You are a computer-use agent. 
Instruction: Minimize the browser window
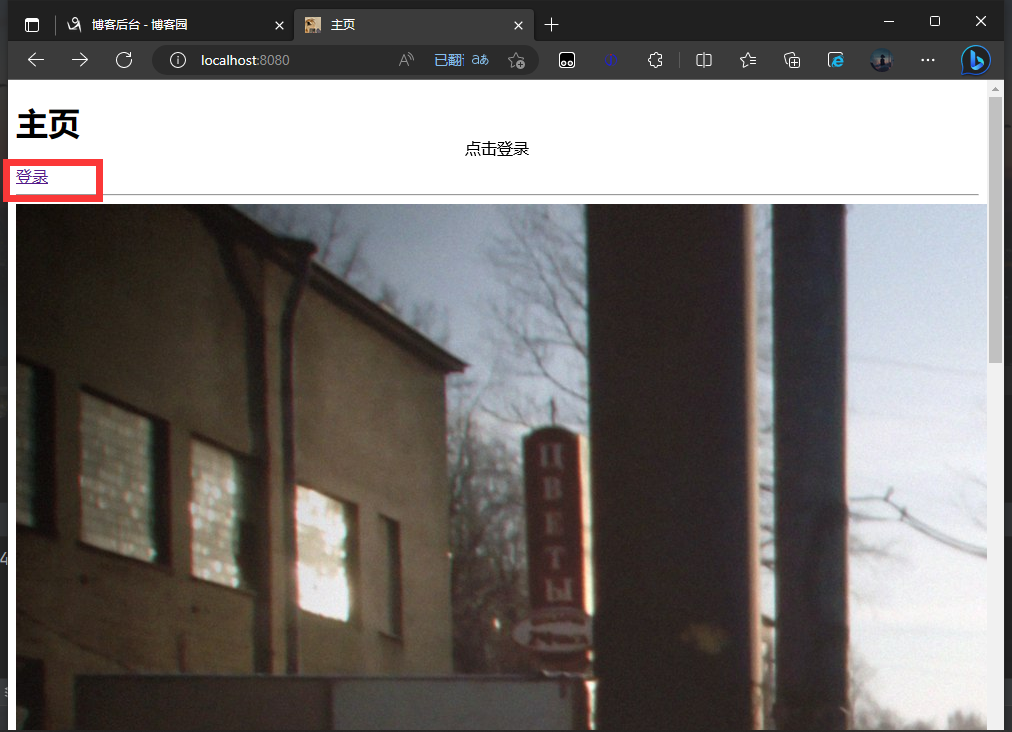point(889,21)
